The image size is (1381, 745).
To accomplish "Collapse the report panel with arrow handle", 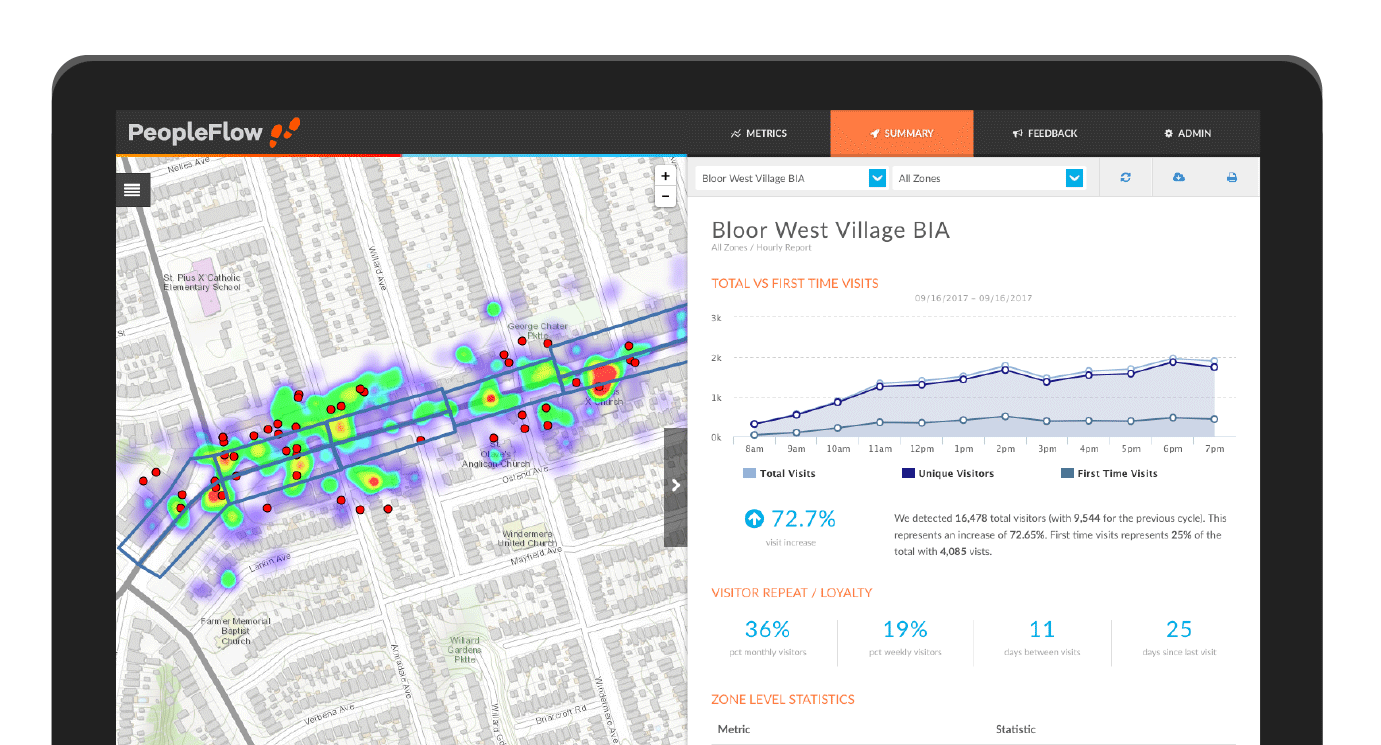I will [676, 486].
